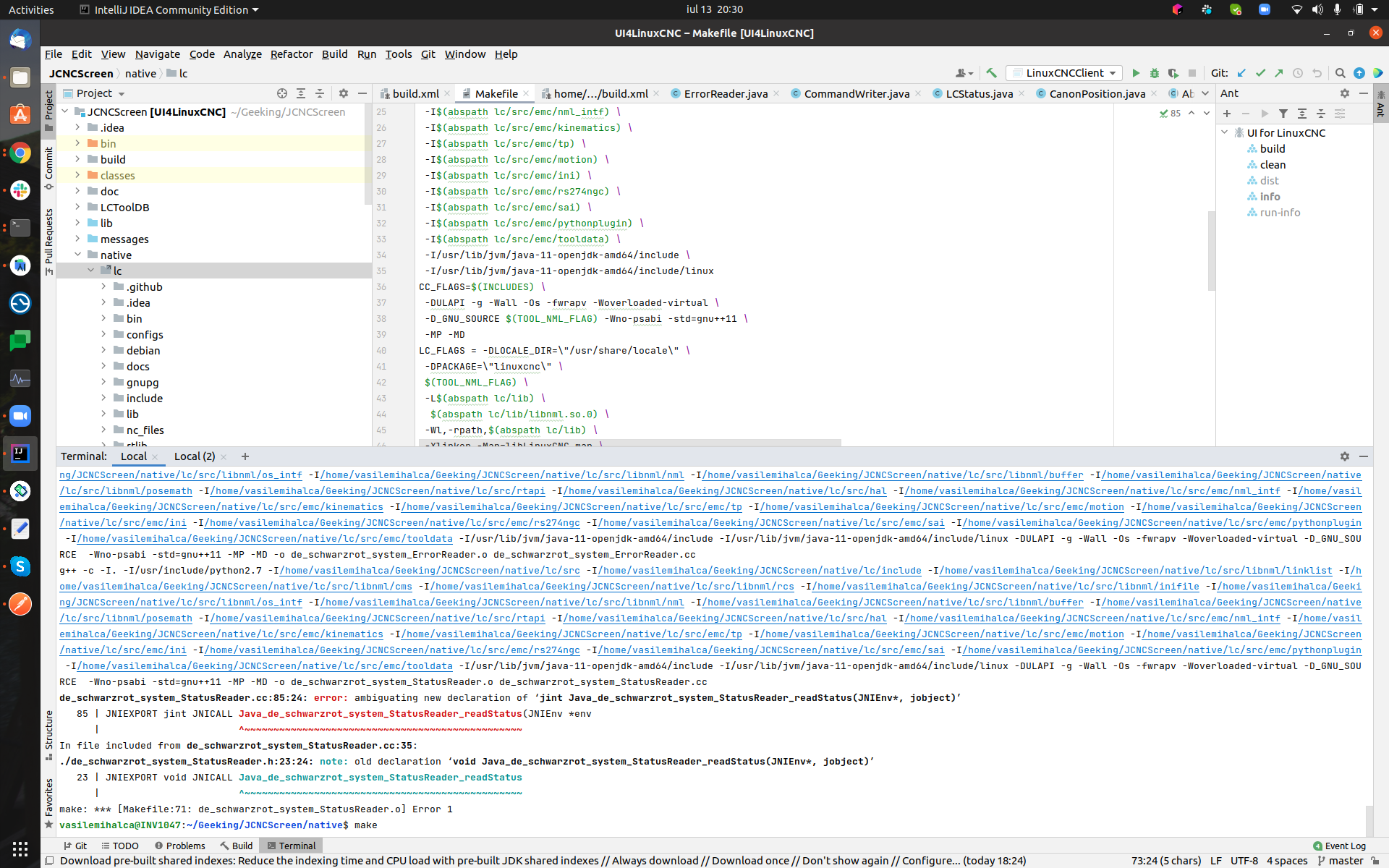This screenshot has width=1389, height=868.
Task: Toggle the Structure tool window stripe
Action: [48, 735]
